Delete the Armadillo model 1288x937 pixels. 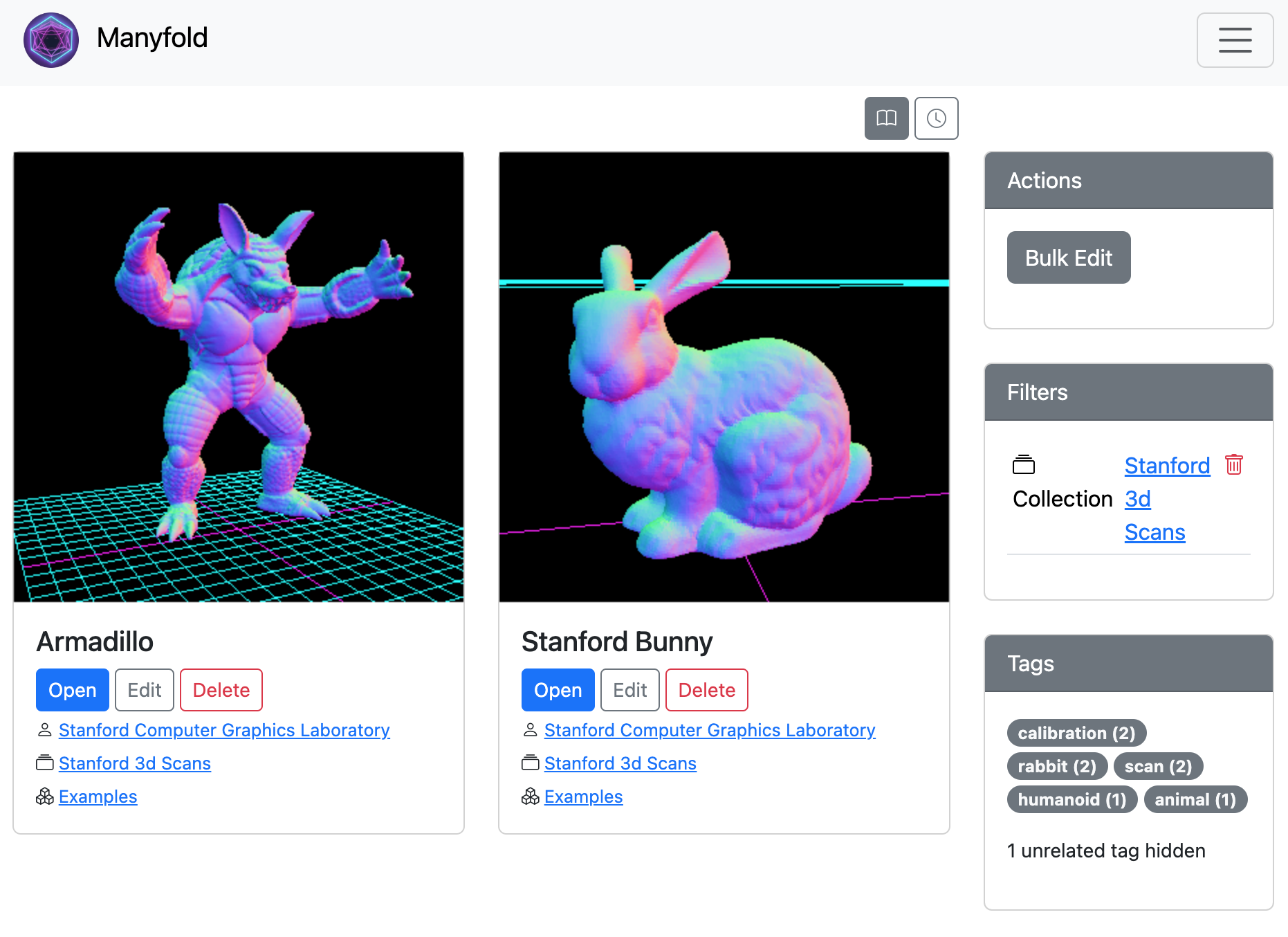[x=221, y=690]
